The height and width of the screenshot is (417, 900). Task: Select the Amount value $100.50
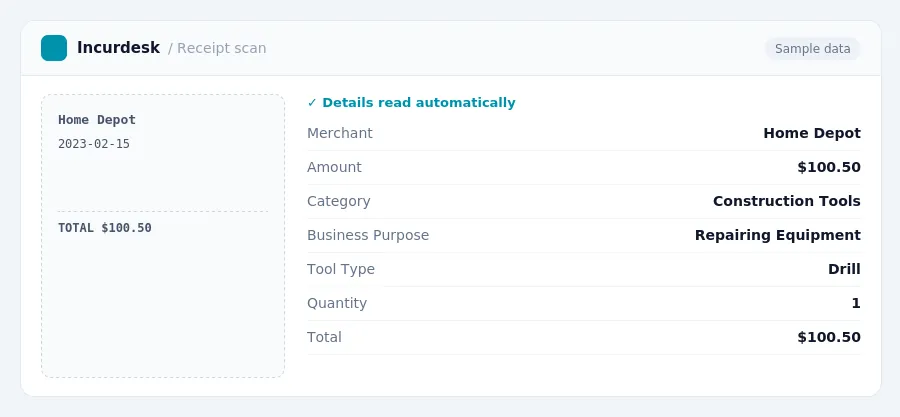[829, 167]
